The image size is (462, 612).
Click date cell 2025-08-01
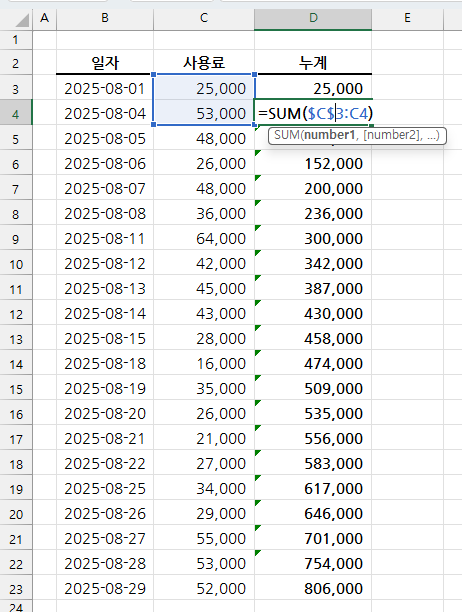click(x=105, y=88)
